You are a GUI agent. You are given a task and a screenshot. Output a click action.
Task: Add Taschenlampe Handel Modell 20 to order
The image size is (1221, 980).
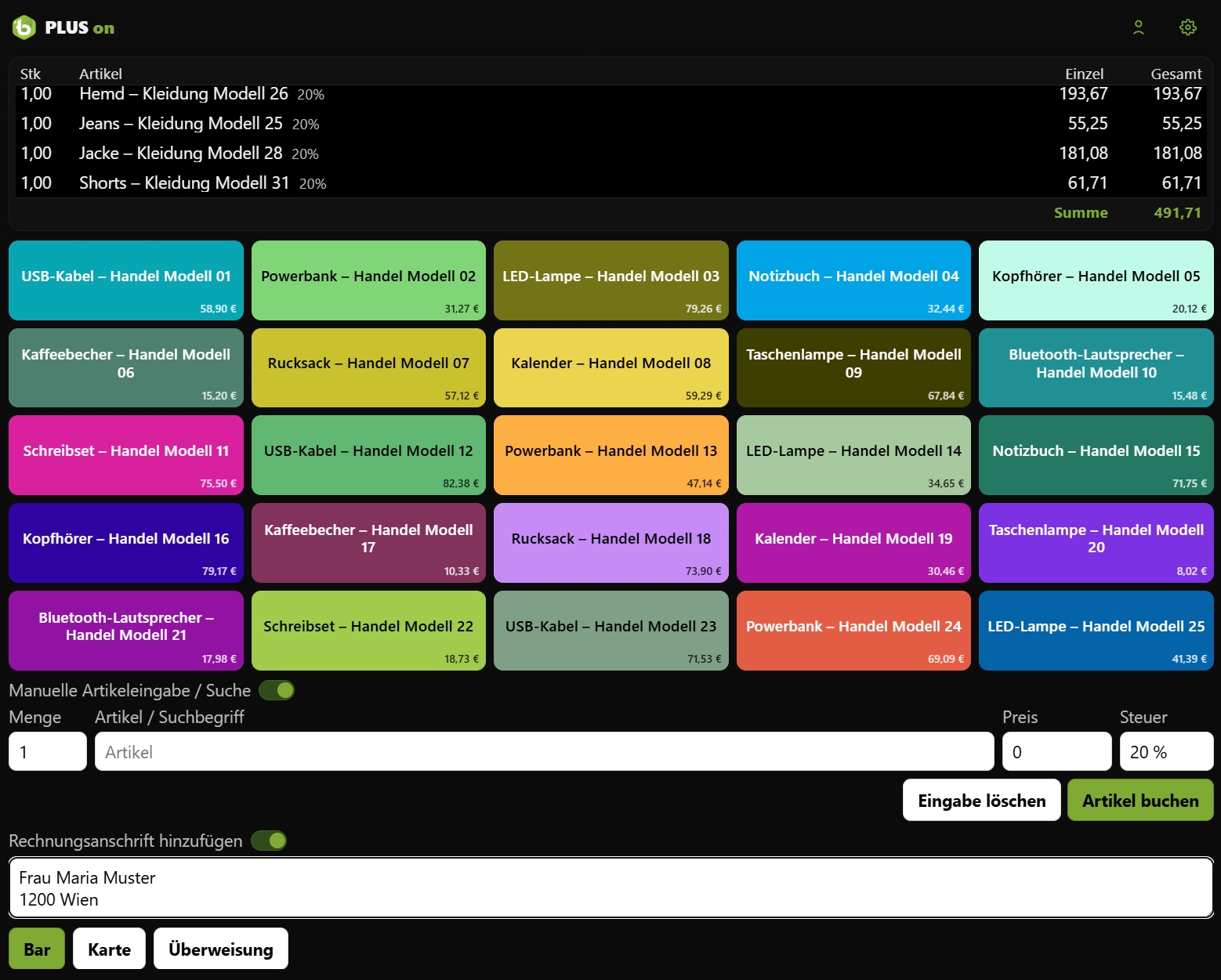1096,542
